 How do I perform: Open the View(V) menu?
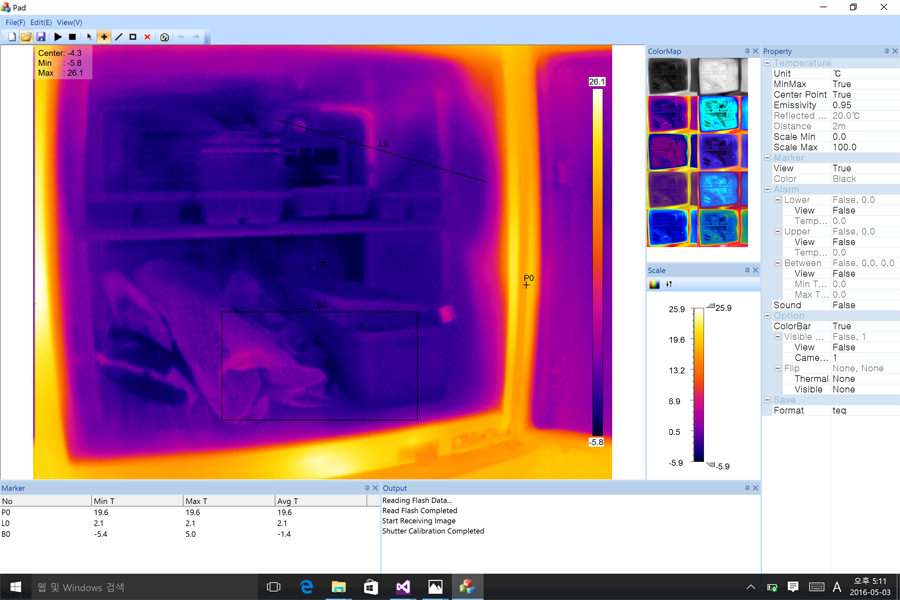point(69,22)
